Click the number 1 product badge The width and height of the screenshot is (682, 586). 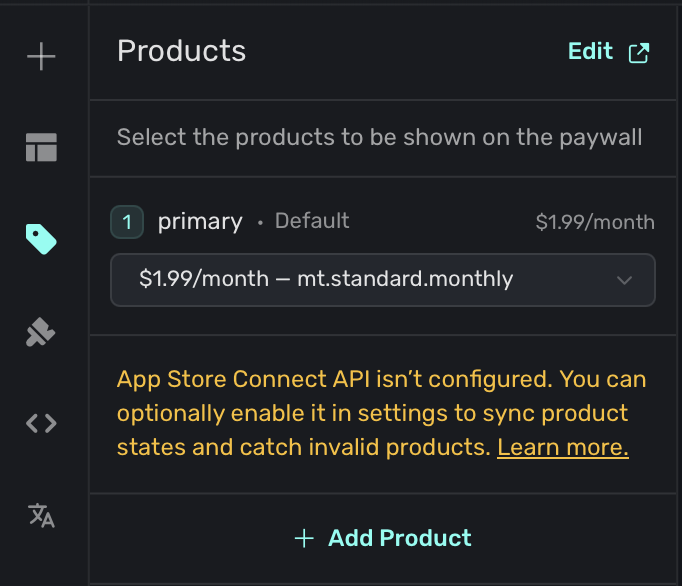pyautogui.click(x=127, y=222)
